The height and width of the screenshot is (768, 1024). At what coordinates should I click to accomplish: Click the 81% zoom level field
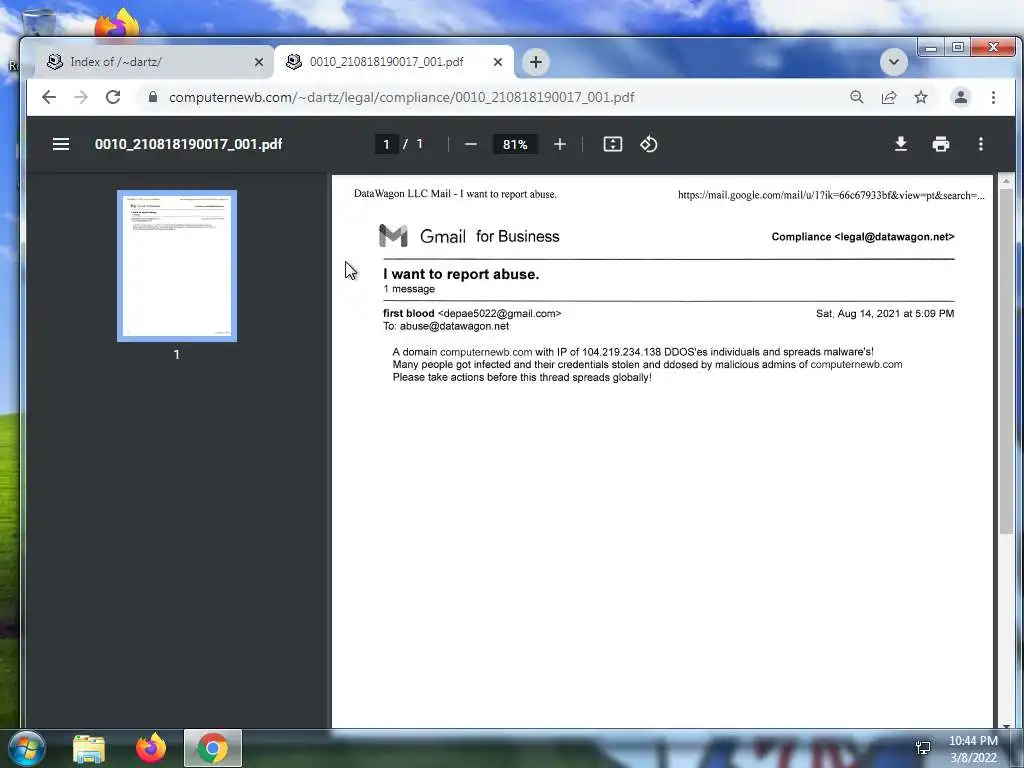tap(515, 144)
